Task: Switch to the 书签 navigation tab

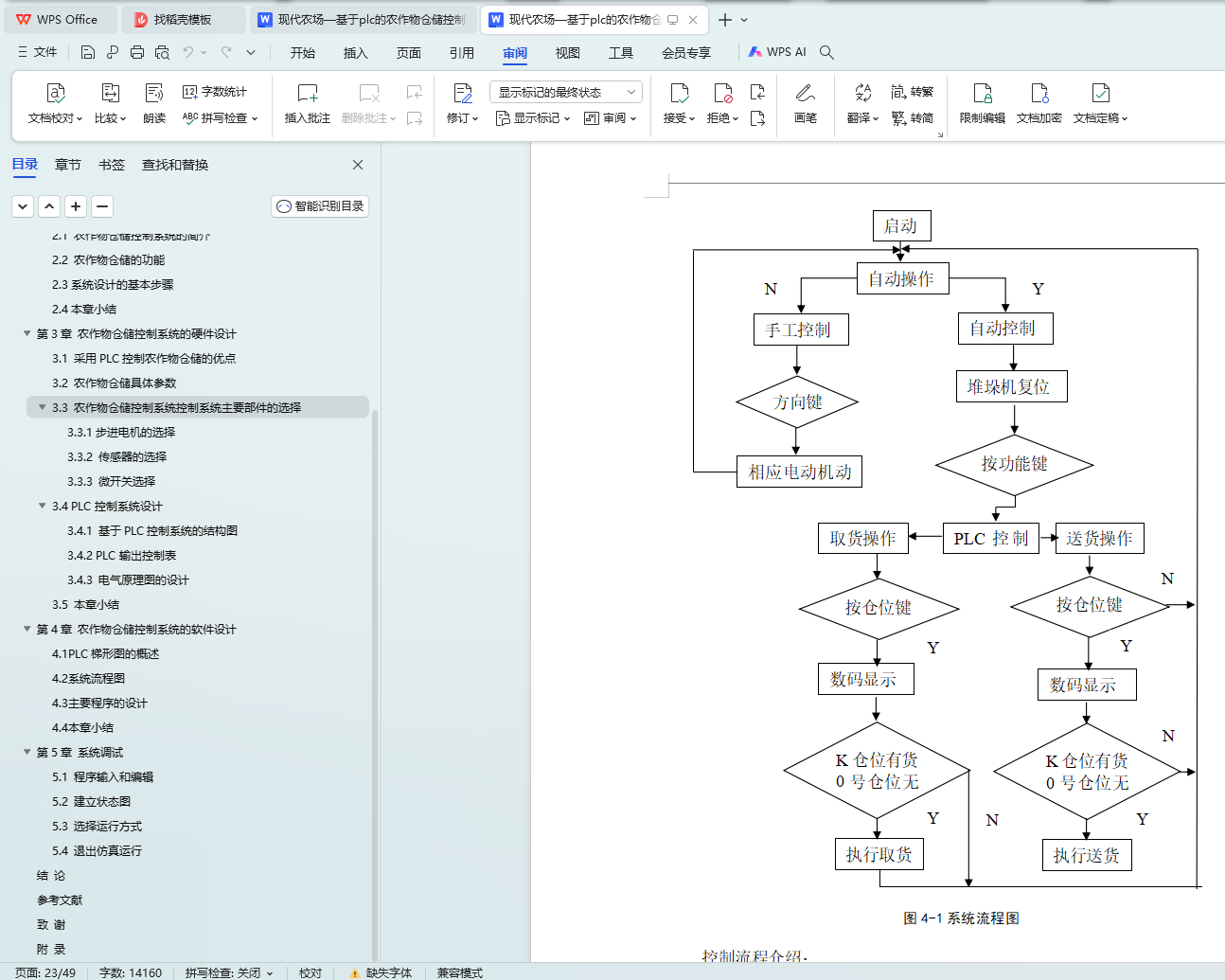Action: point(112,165)
